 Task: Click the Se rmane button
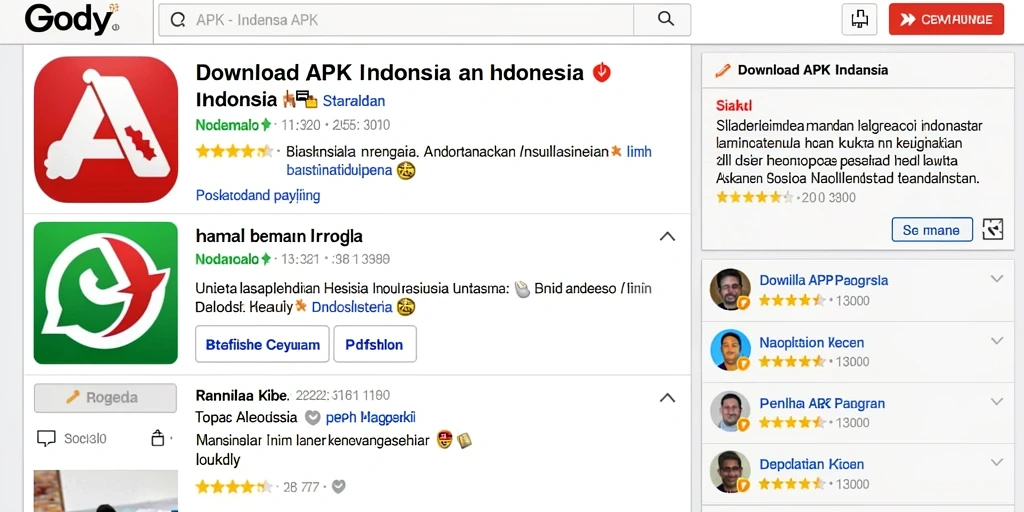tap(932, 230)
